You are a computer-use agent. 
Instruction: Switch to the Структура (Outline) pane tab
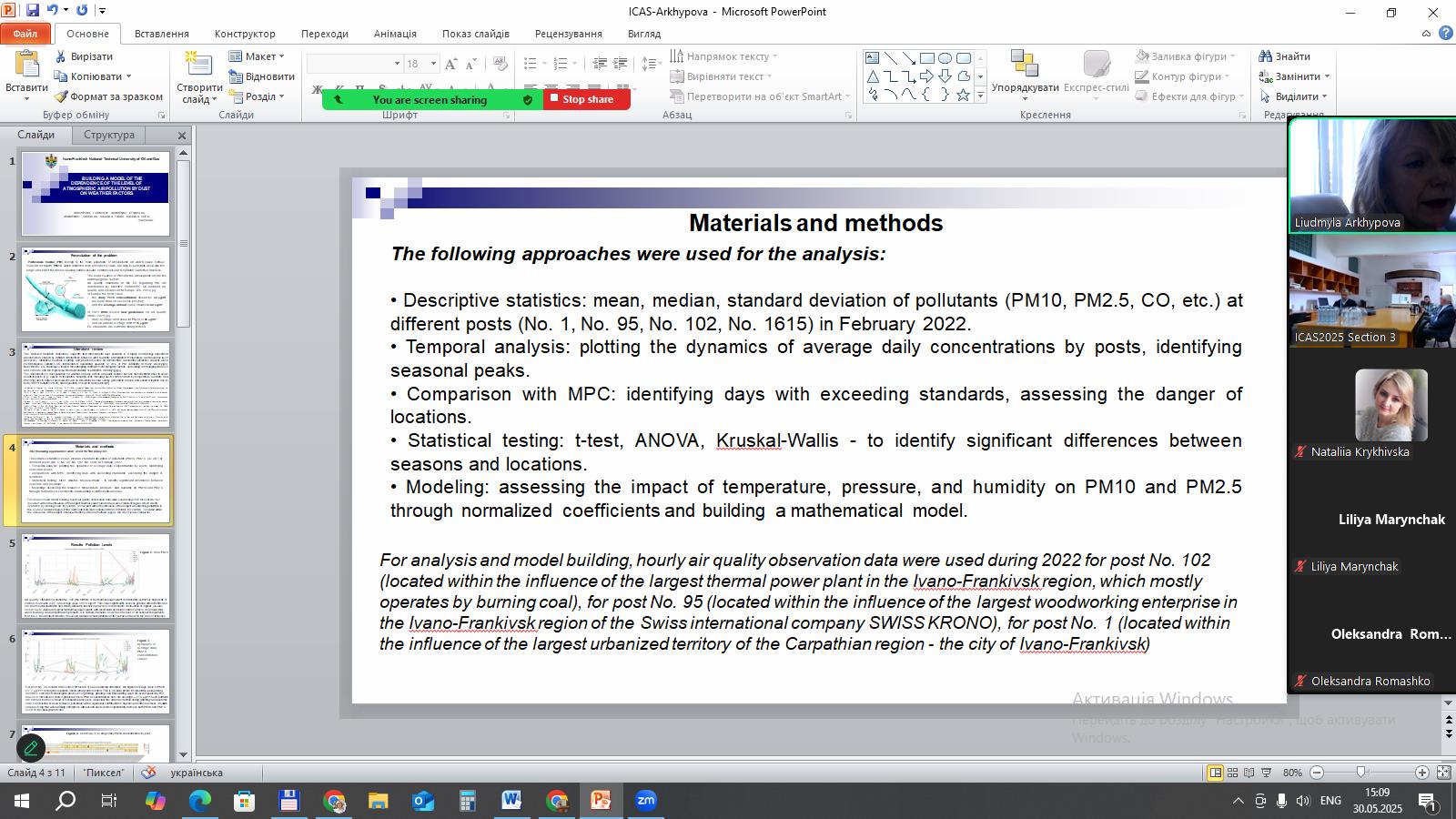109,135
